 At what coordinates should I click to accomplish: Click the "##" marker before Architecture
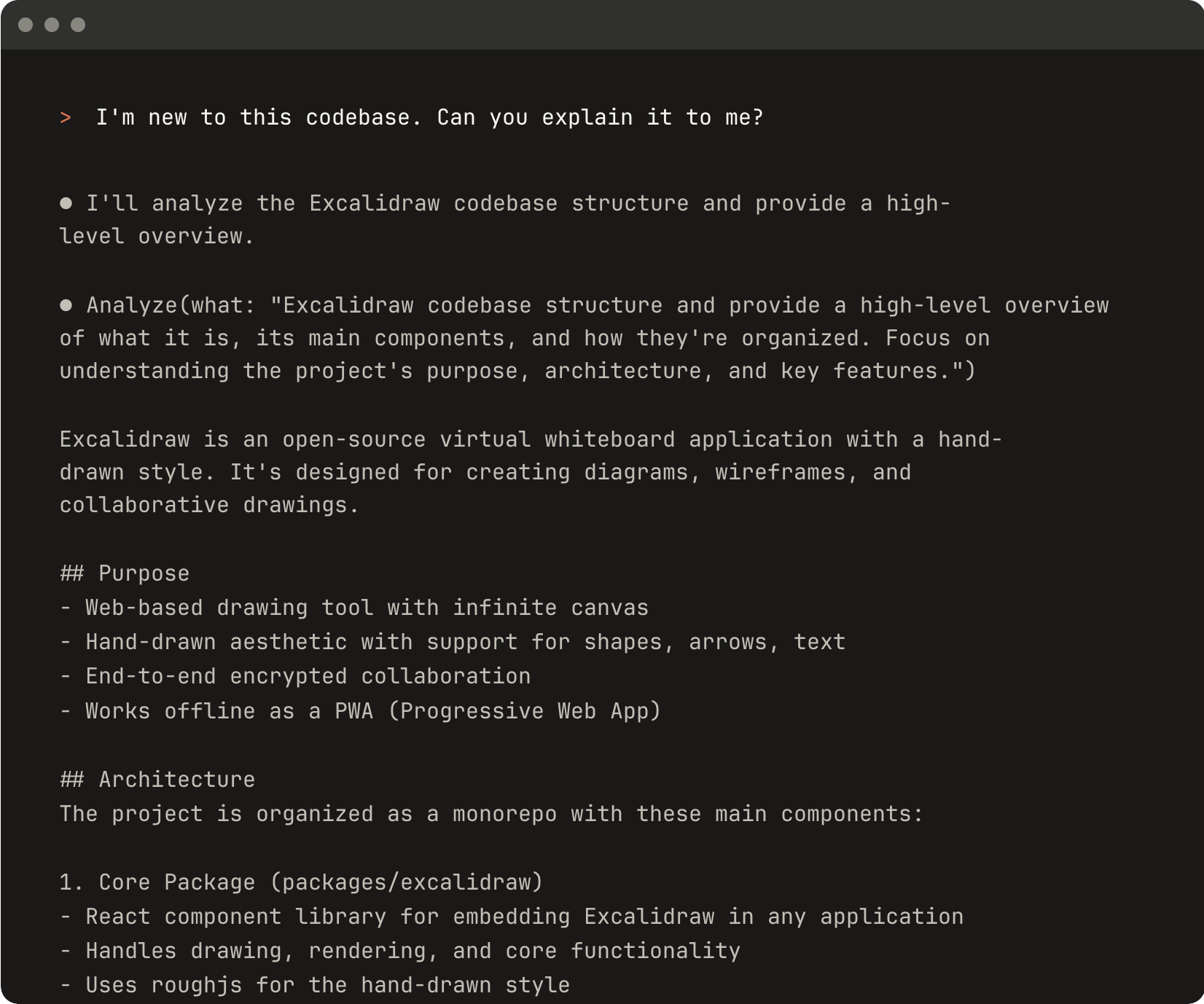71,780
